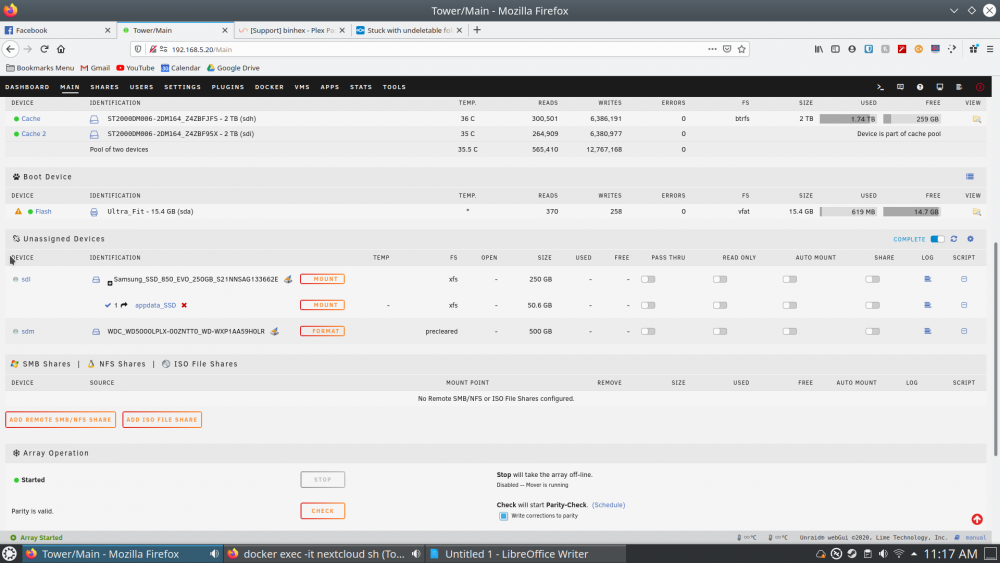This screenshot has width=1000, height=563.
Task: Toggle the COMPLETE switch in Unassigned Devices
Action: click(x=937, y=239)
